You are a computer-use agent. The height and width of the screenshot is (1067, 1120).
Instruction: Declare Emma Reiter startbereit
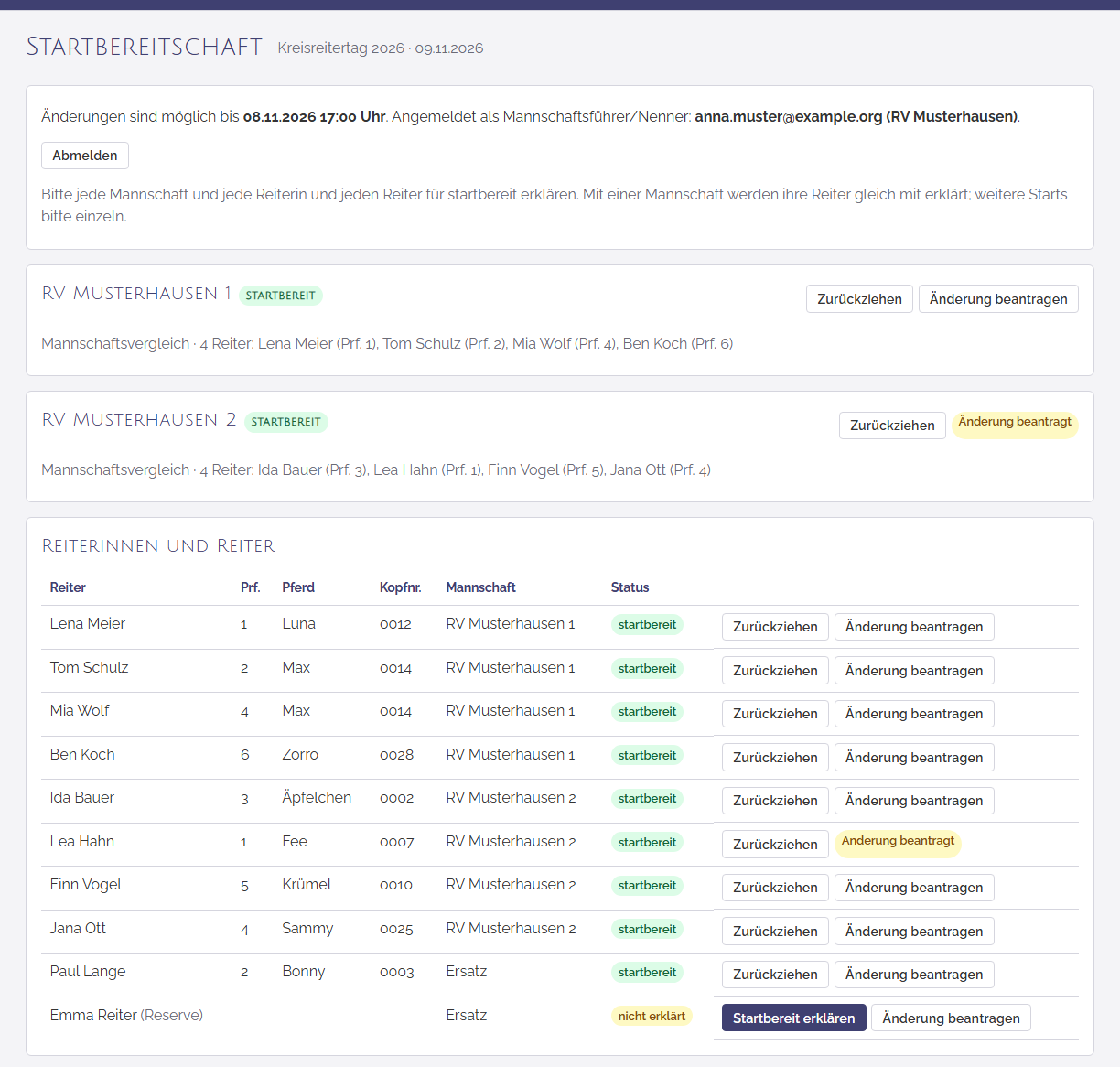793,1018
